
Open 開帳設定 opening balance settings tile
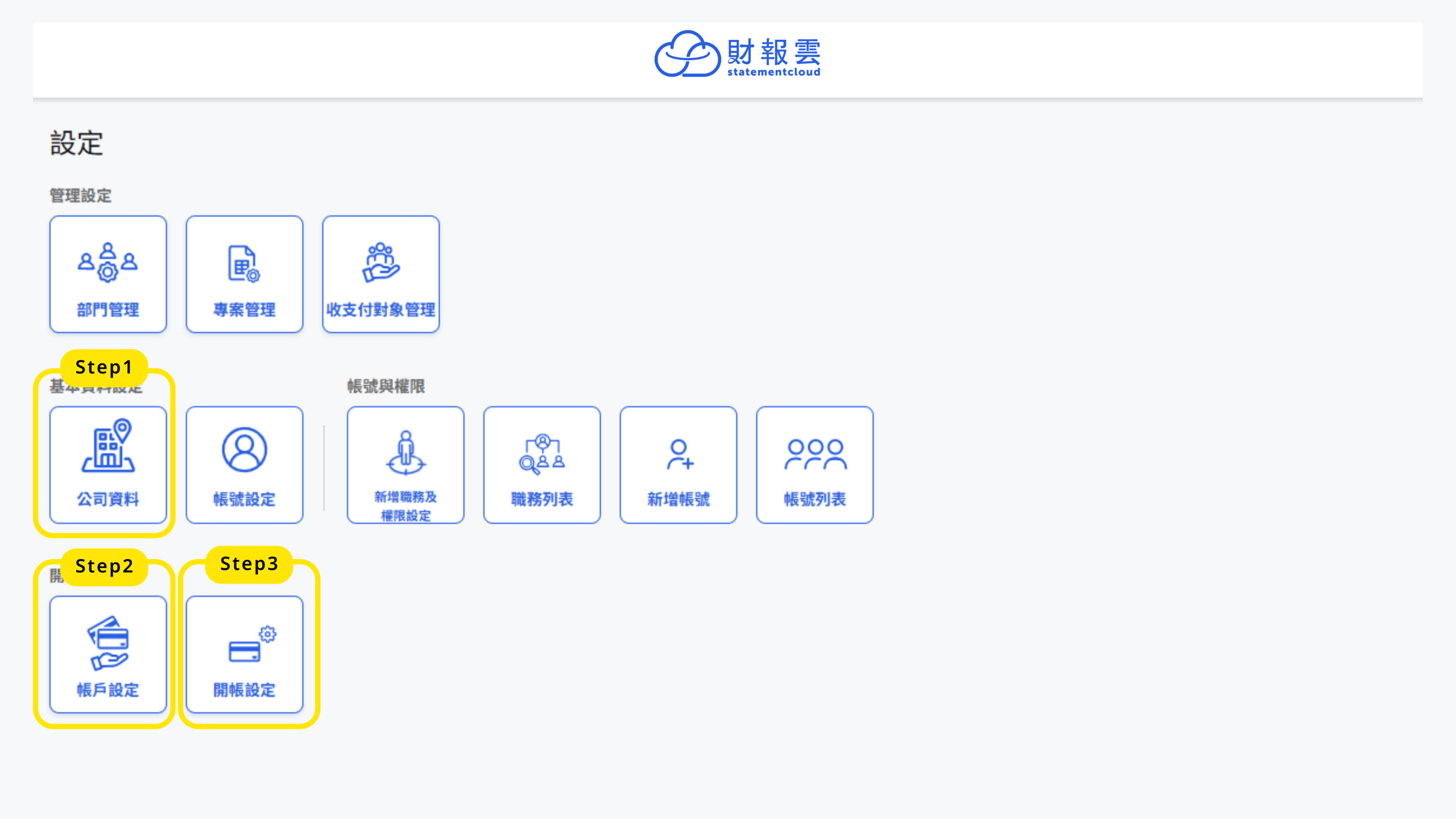245,655
